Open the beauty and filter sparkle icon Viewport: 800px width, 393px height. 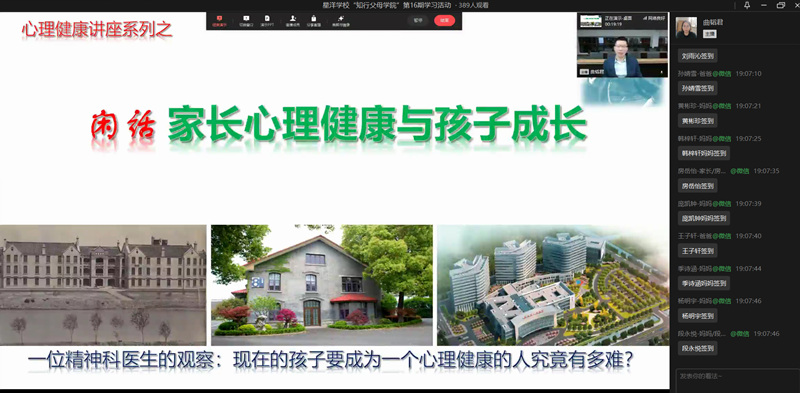tap(340, 18)
